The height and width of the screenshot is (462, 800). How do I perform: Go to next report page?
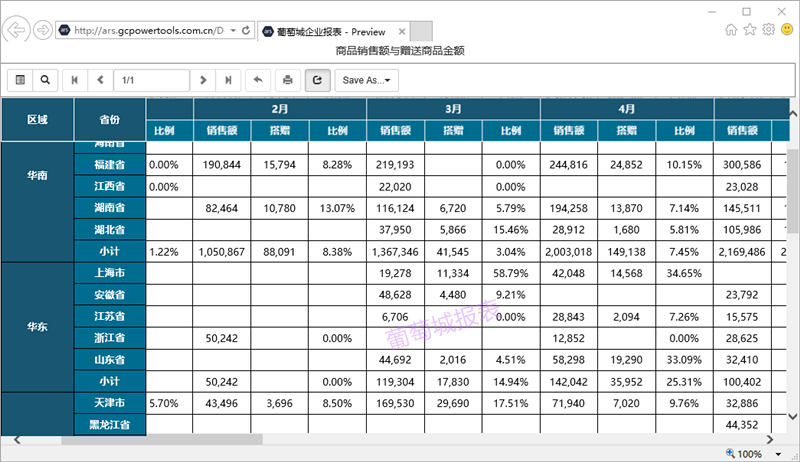204,79
